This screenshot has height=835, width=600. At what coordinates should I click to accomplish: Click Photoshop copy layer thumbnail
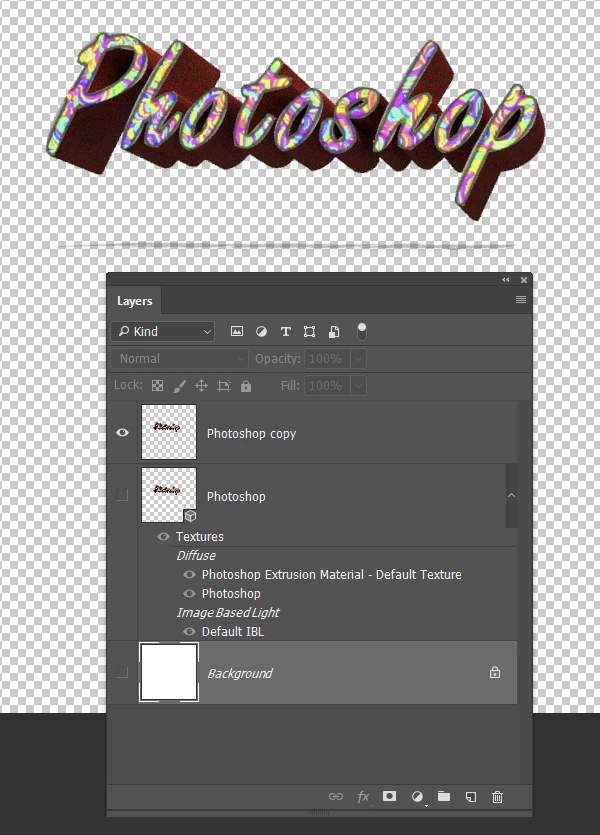tap(169, 432)
